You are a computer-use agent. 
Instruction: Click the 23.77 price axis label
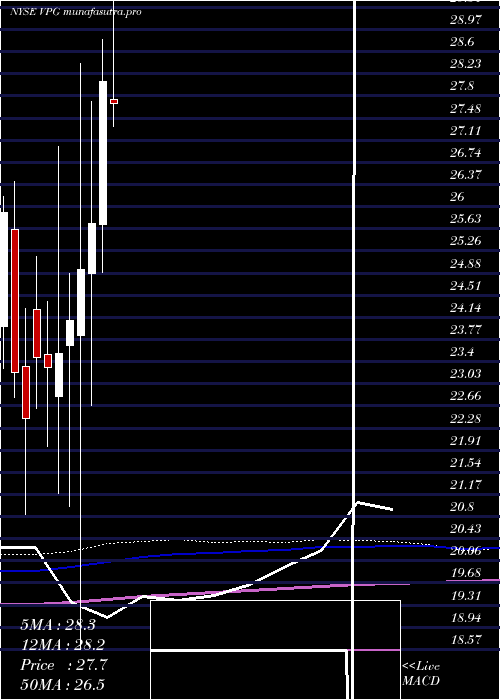[465, 329]
